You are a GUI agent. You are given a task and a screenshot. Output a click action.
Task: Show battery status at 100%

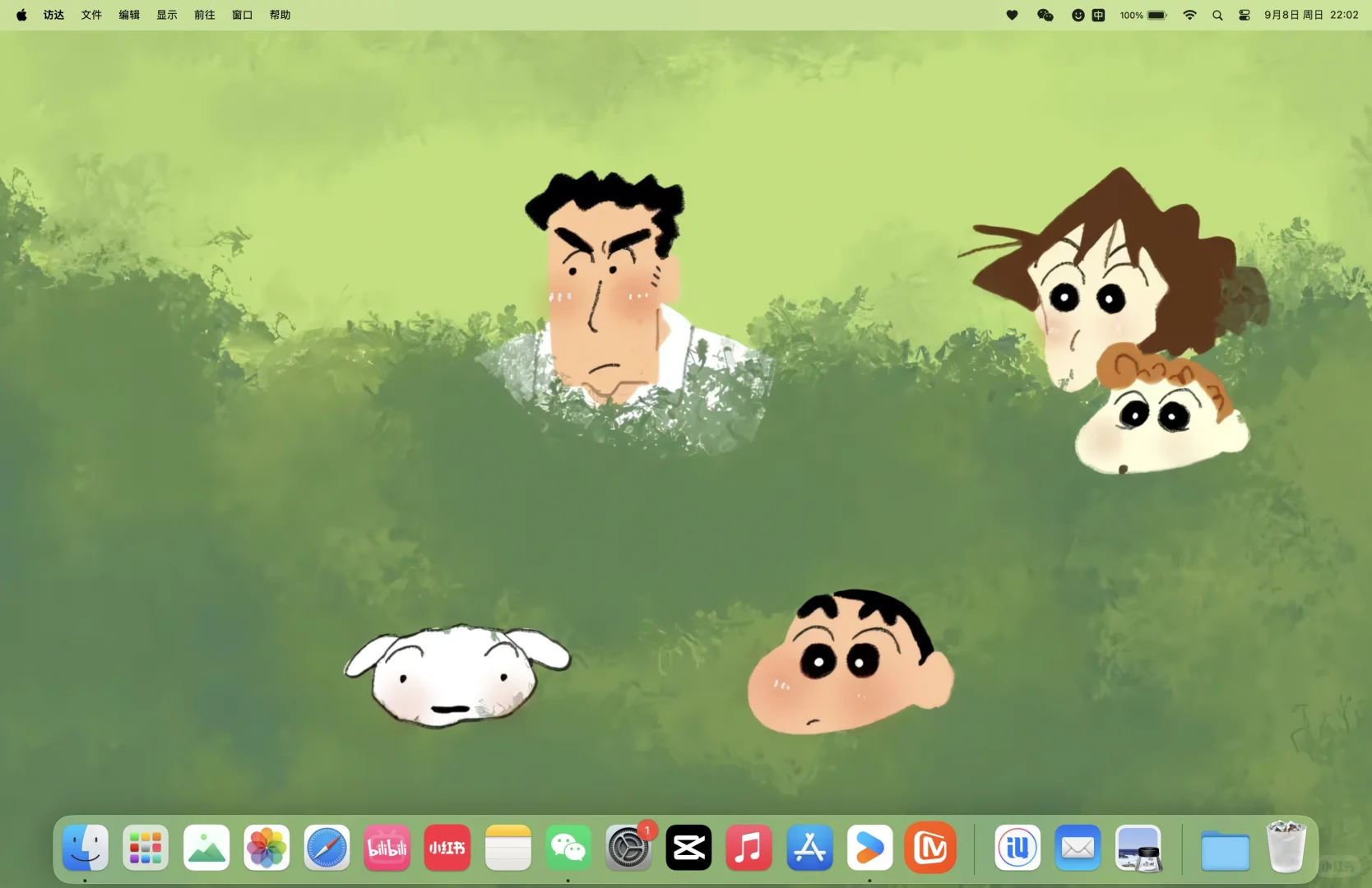pyautogui.click(x=1144, y=15)
